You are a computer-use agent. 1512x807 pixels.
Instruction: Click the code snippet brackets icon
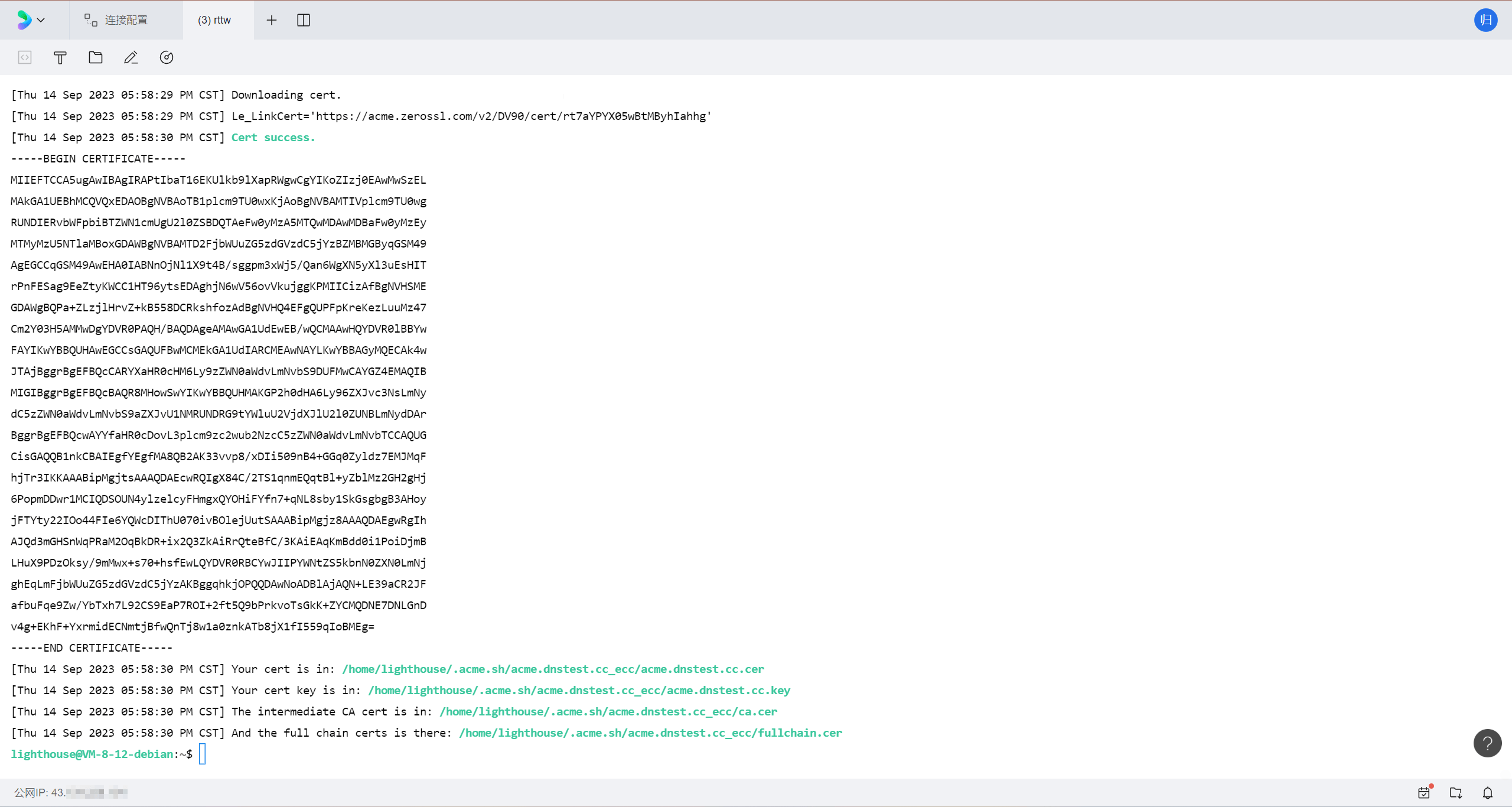[x=25, y=57]
